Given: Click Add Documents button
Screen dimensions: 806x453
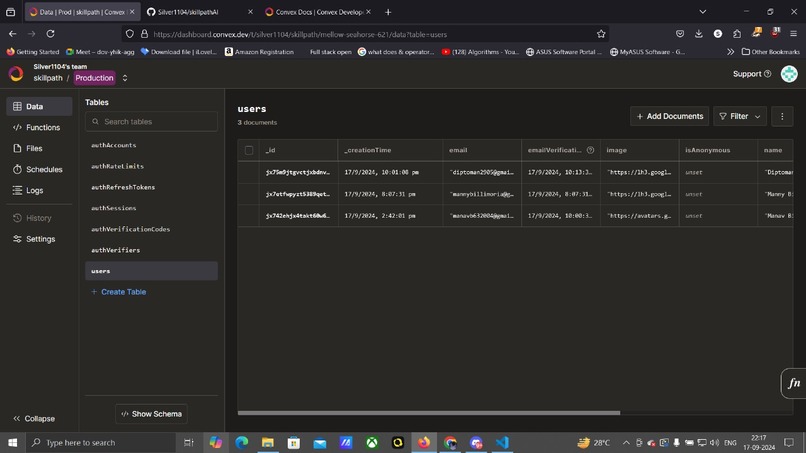Looking at the screenshot, I should (669, 116).
